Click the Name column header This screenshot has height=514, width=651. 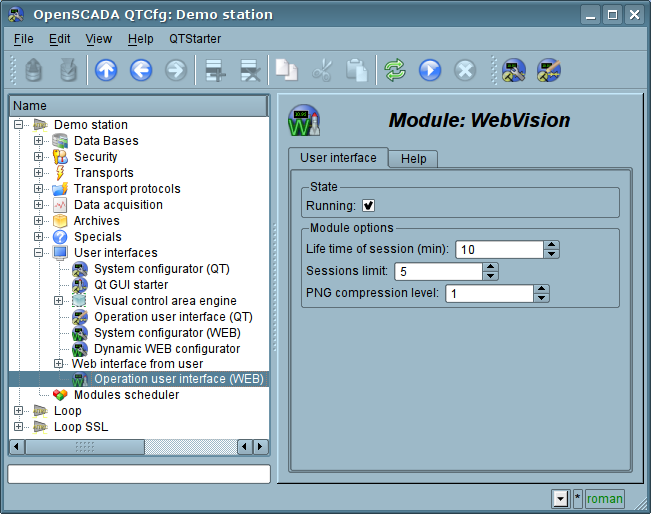click(x=139, y=106)
